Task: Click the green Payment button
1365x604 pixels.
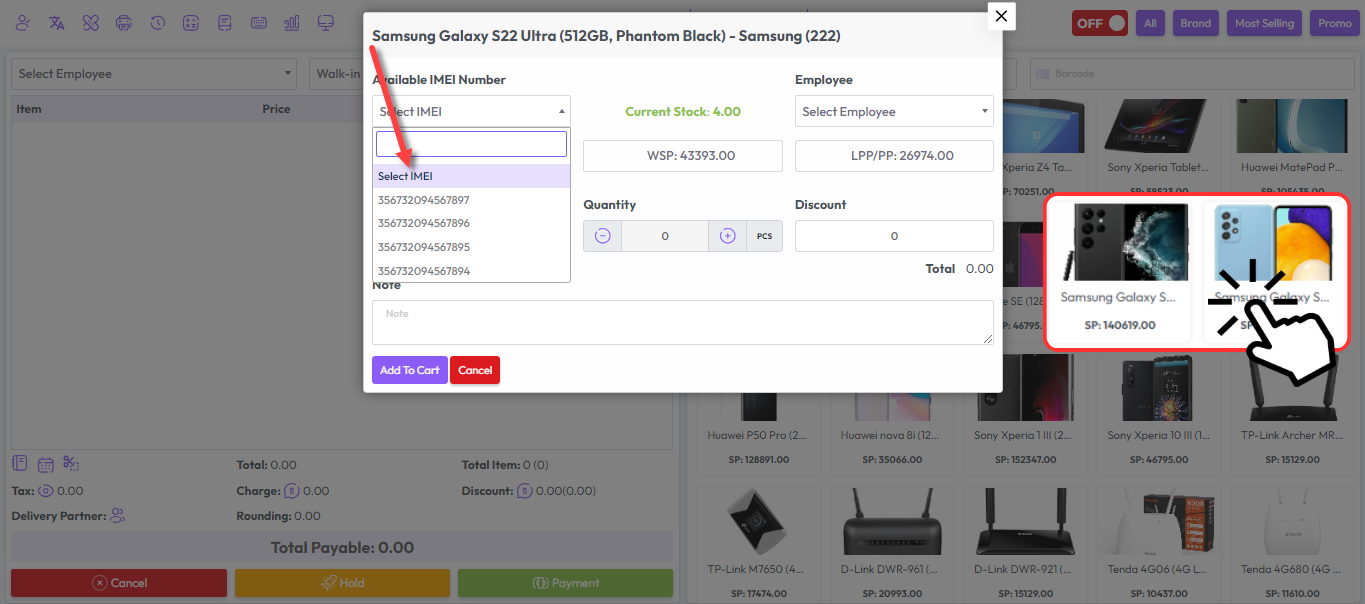Action: [565, 583]
